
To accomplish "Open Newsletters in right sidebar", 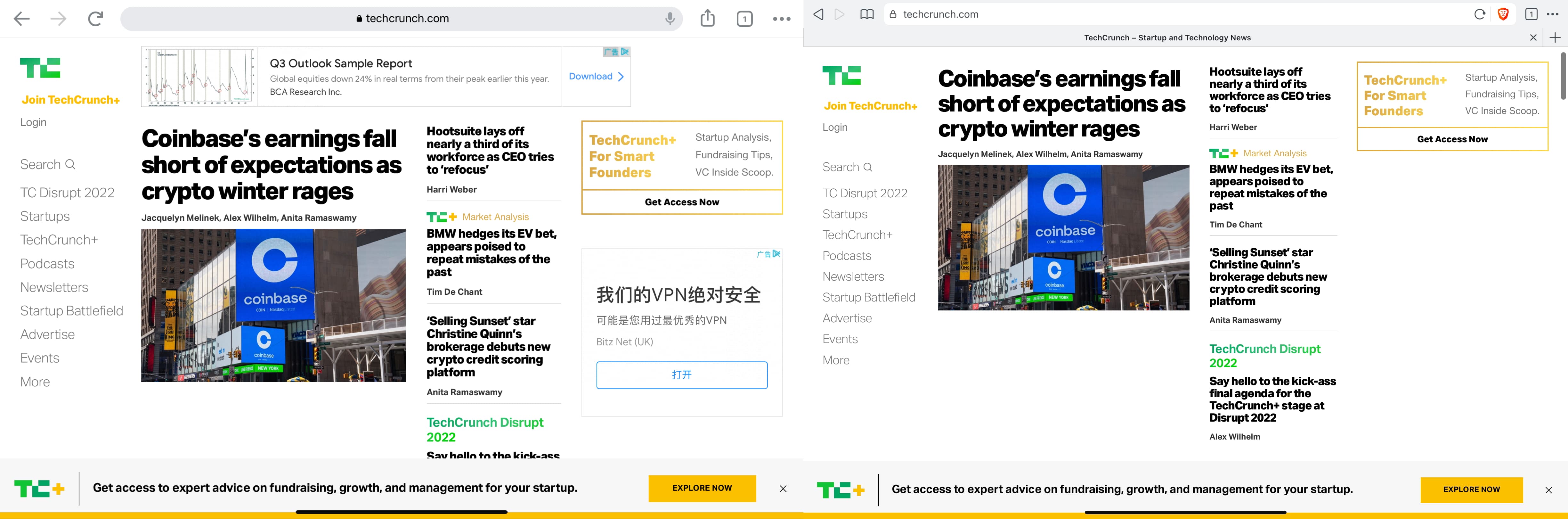I will pyautogui.click(x=853, y=276).
